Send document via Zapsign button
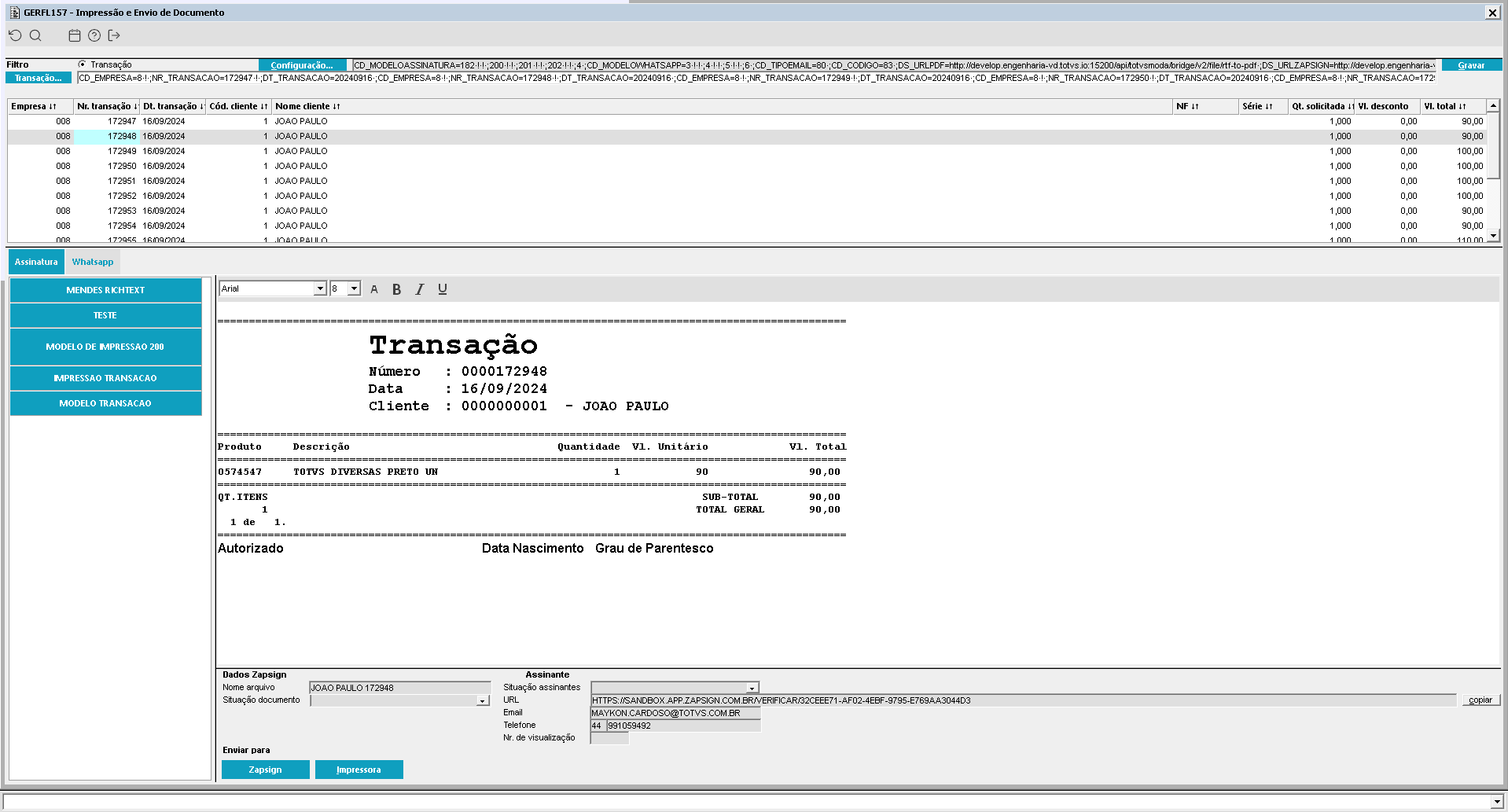The image size is (1508, 812). click(265, 770)
